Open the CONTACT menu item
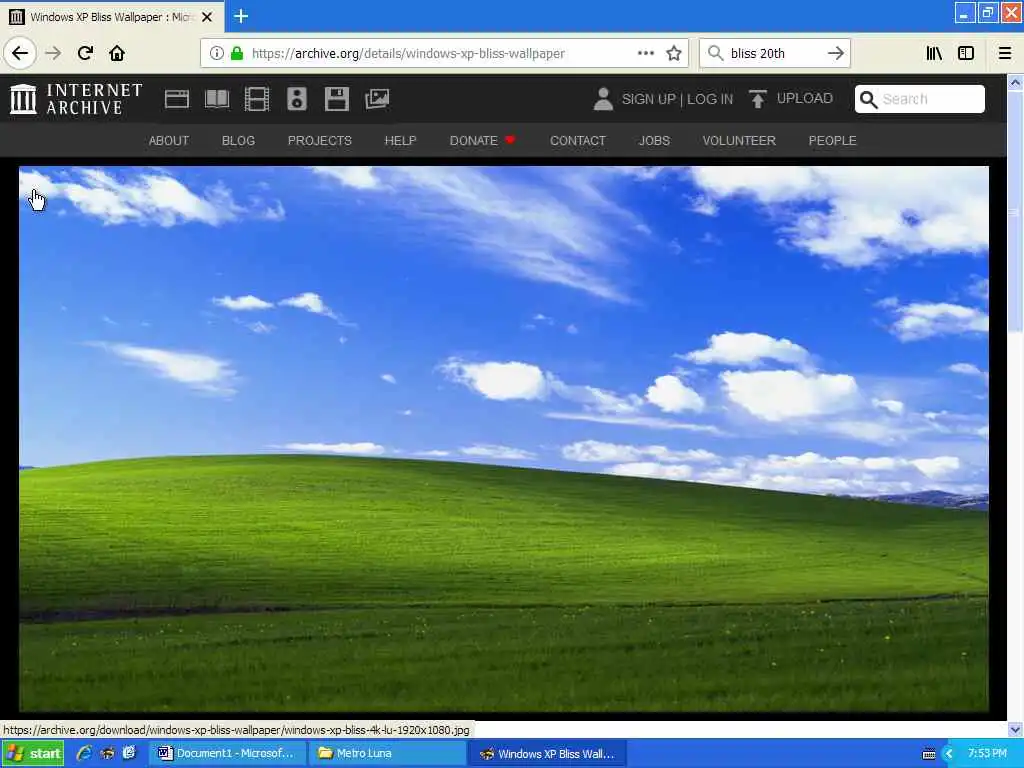 tap(578, 140)
